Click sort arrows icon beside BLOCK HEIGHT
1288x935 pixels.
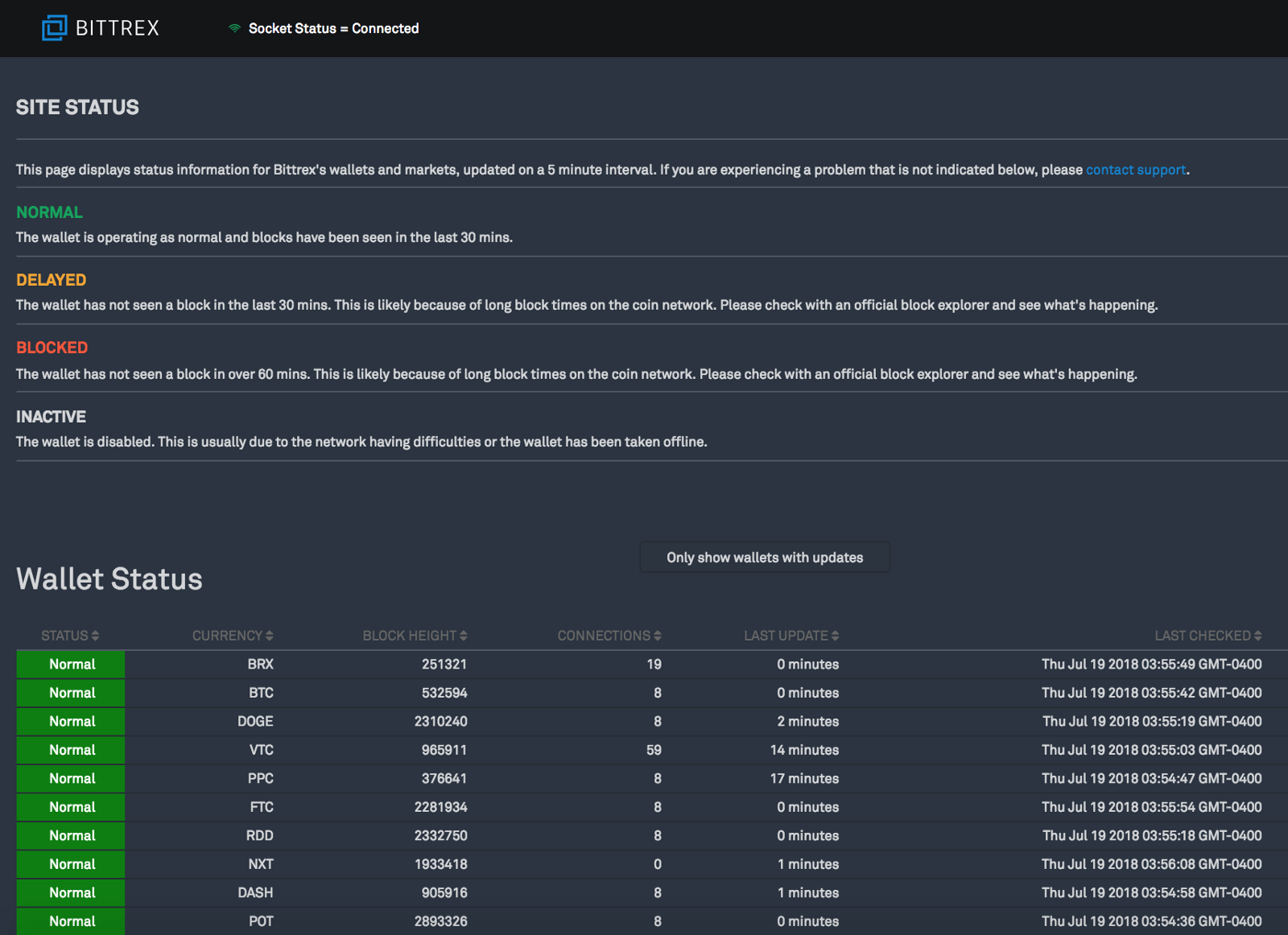(x=464, y=636)
